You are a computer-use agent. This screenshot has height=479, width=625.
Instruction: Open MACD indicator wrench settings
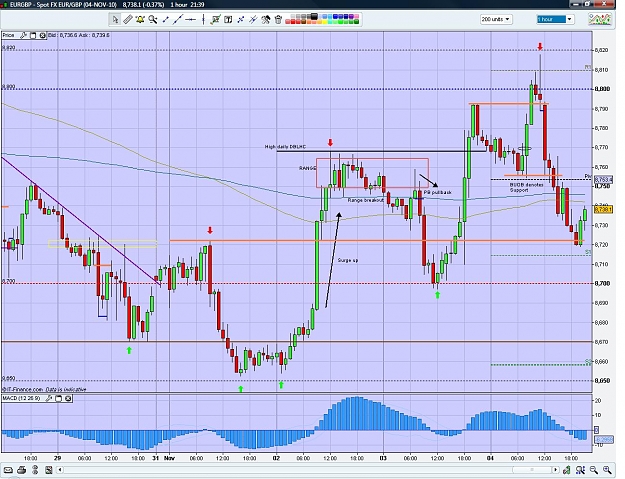coord(49,398)
